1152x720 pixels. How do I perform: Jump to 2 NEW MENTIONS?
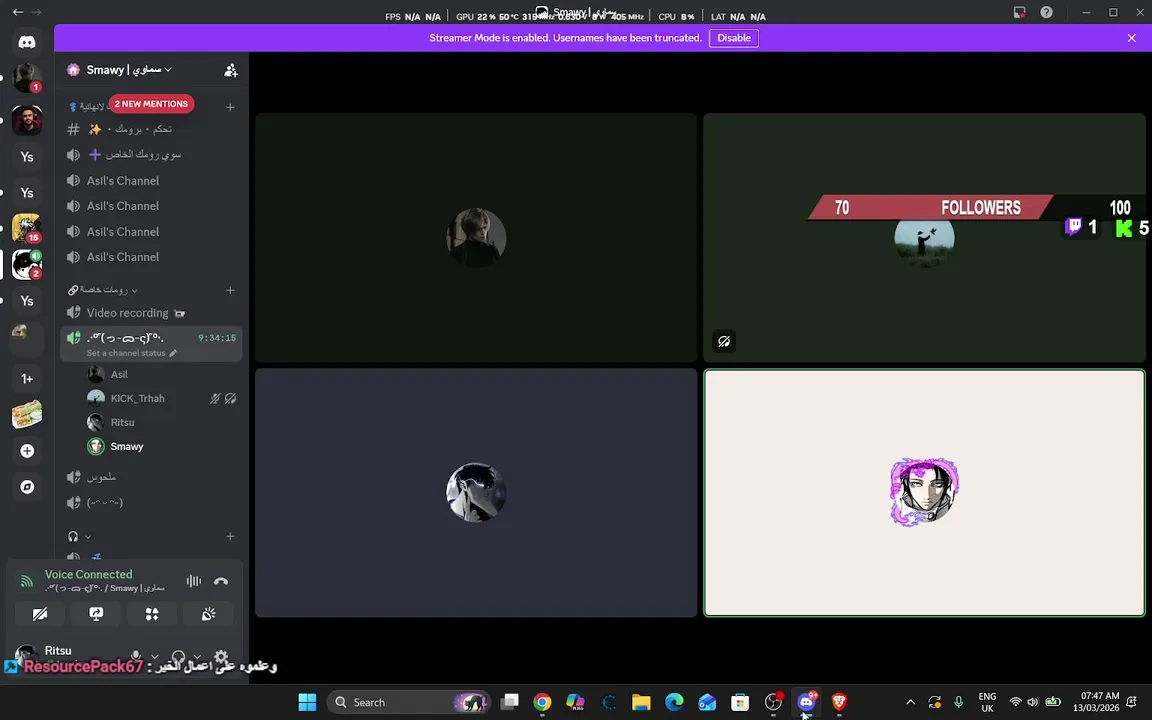point(151,104)
